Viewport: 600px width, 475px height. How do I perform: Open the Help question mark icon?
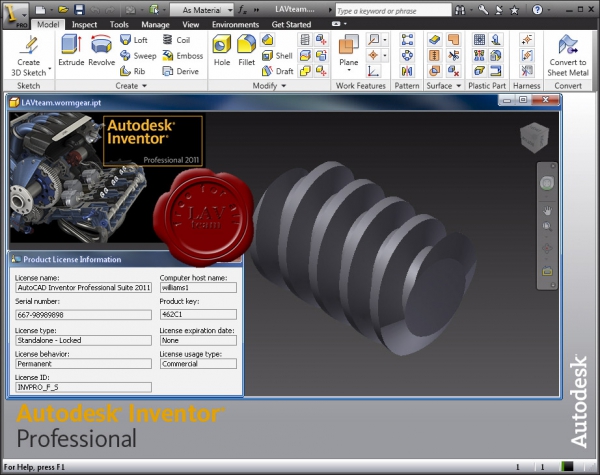(537, 10)
